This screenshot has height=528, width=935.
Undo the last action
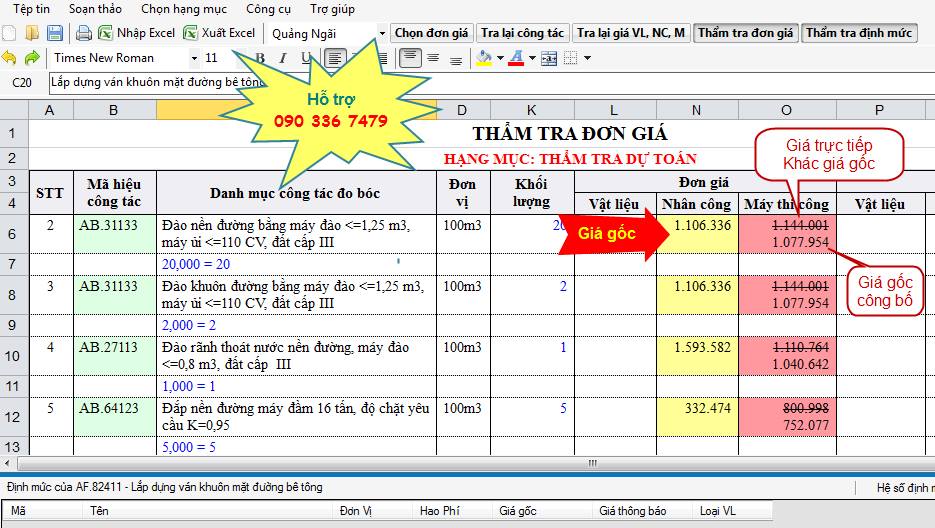[9, 58]
